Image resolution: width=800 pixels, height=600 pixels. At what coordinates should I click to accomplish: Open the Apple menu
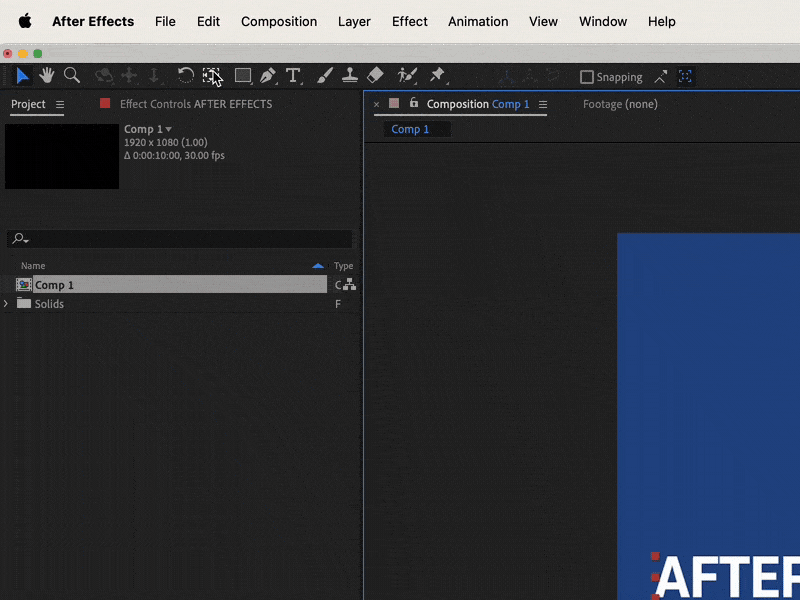pyautogui.click(x=24, y=21)
